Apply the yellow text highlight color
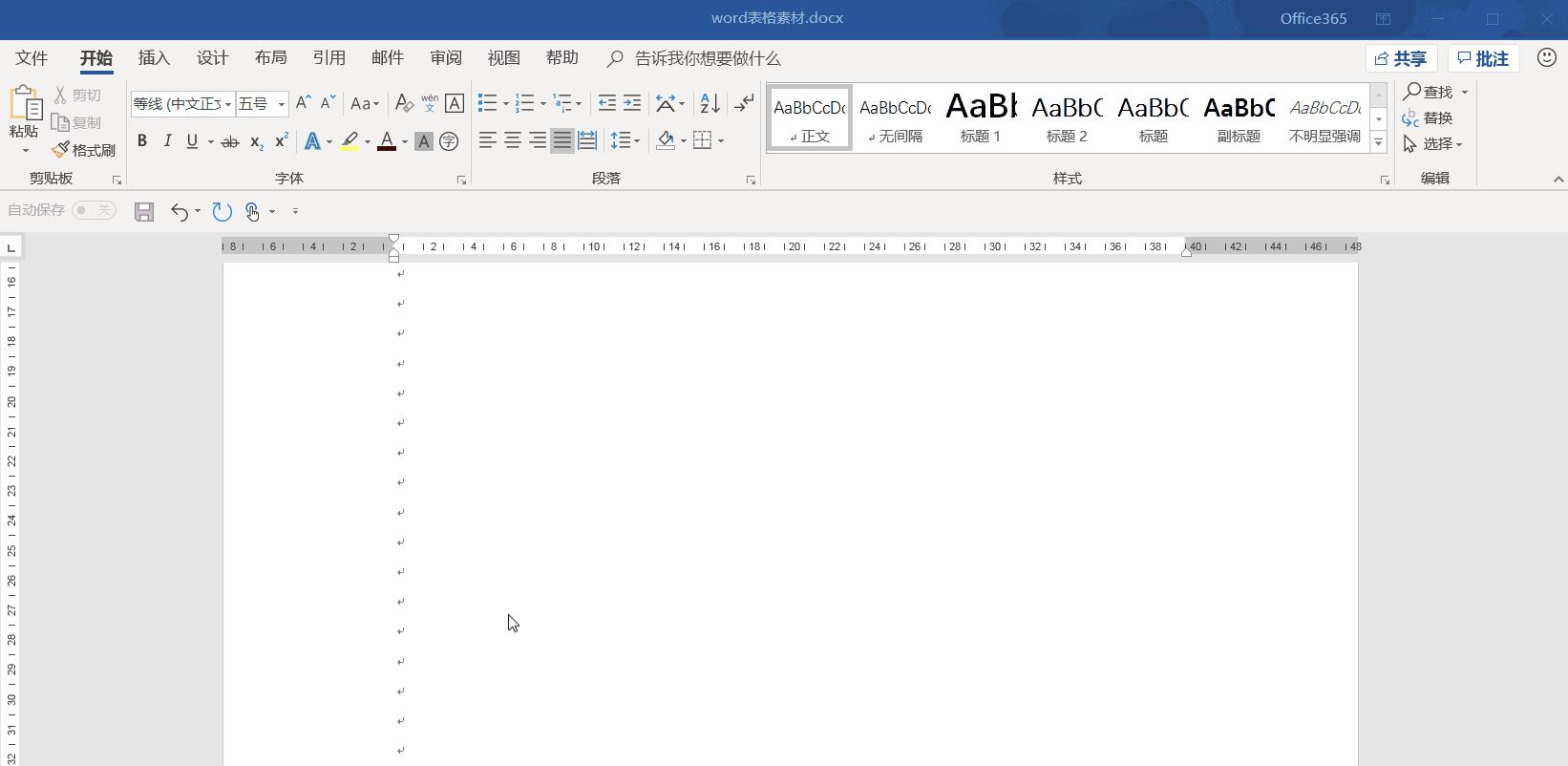 tap(350, 141)
